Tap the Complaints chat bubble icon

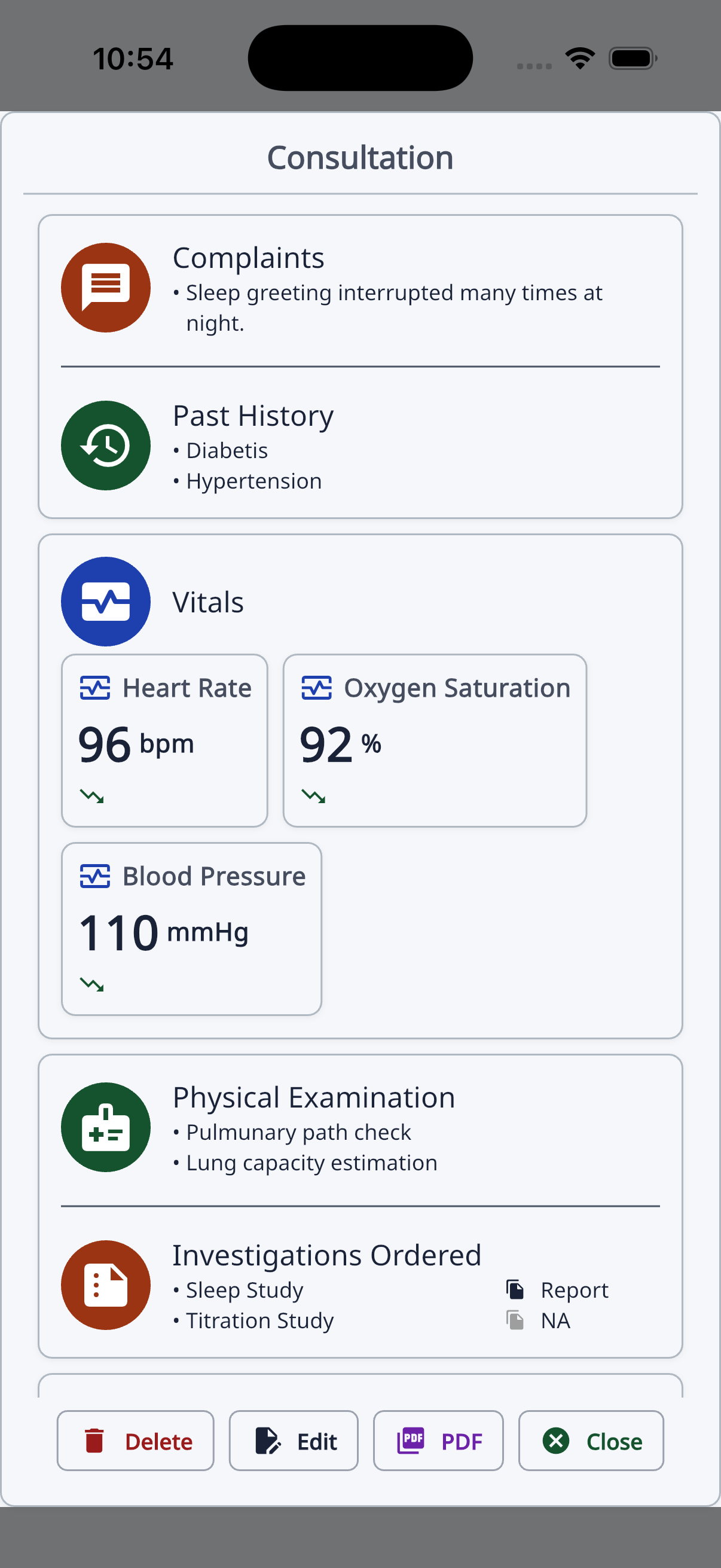(x=106, y=287)
